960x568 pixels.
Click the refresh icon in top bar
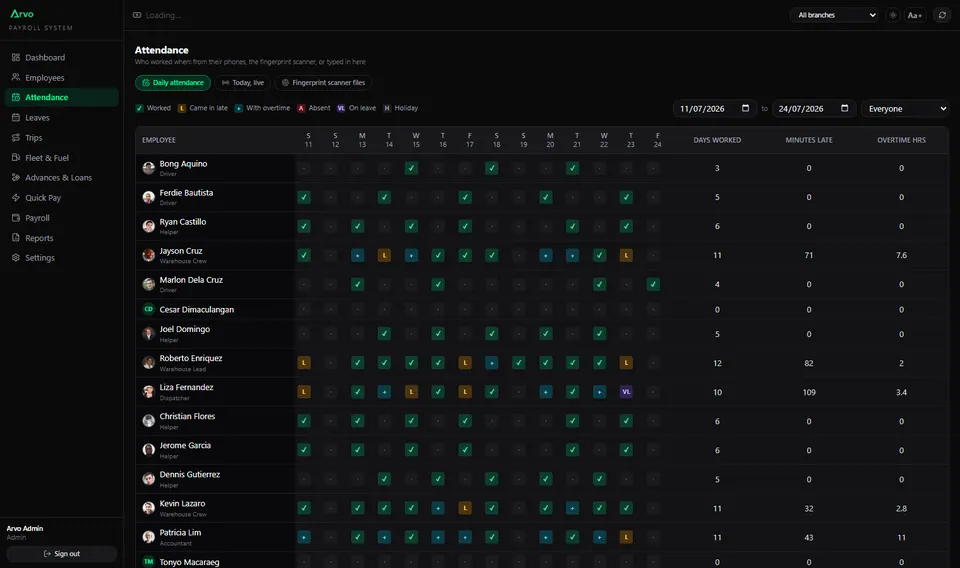point(942,15)
